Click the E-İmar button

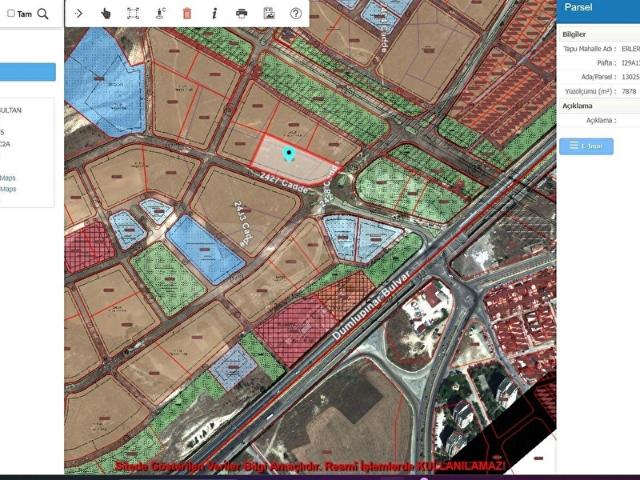586,146
